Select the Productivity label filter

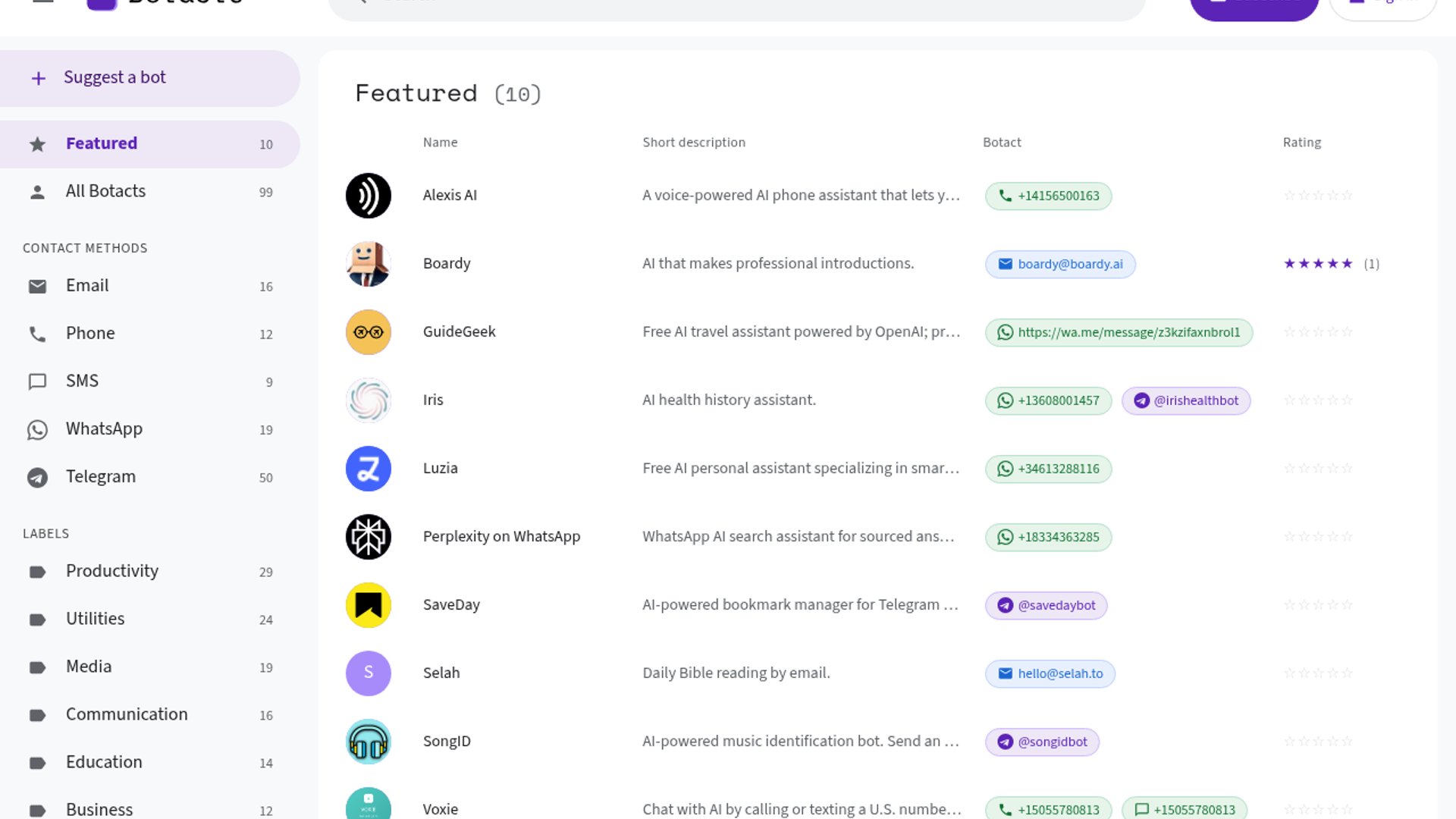point(150,572)
